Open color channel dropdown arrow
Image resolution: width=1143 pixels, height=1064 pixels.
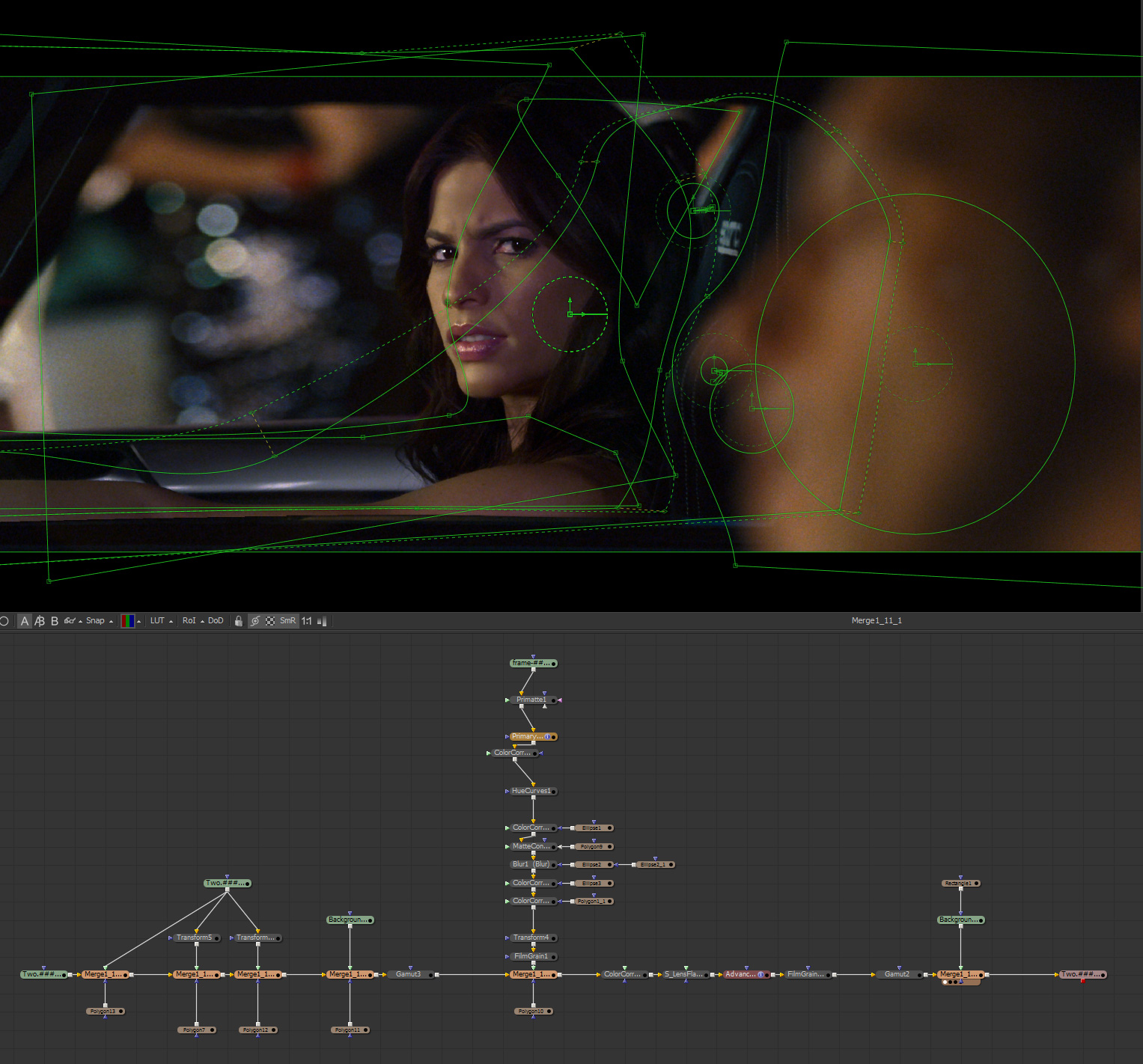tap(139, 622)
